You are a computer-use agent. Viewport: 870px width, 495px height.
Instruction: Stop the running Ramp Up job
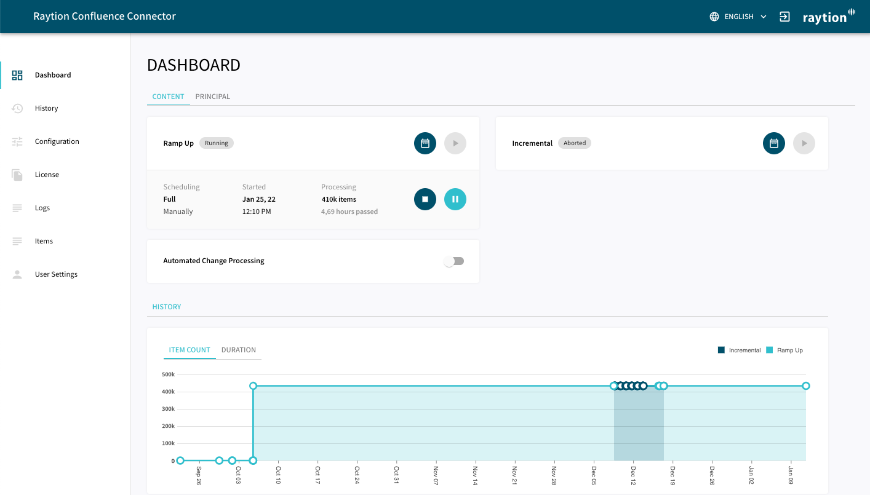425,199
